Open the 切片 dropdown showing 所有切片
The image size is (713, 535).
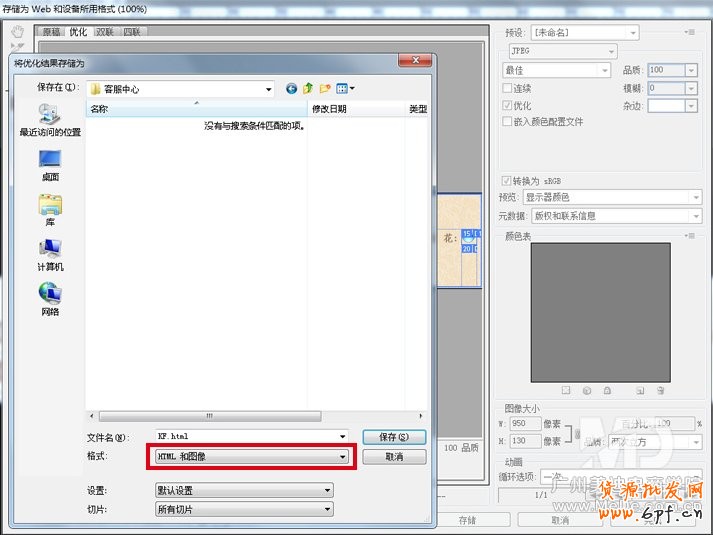[x=243, y=510]
